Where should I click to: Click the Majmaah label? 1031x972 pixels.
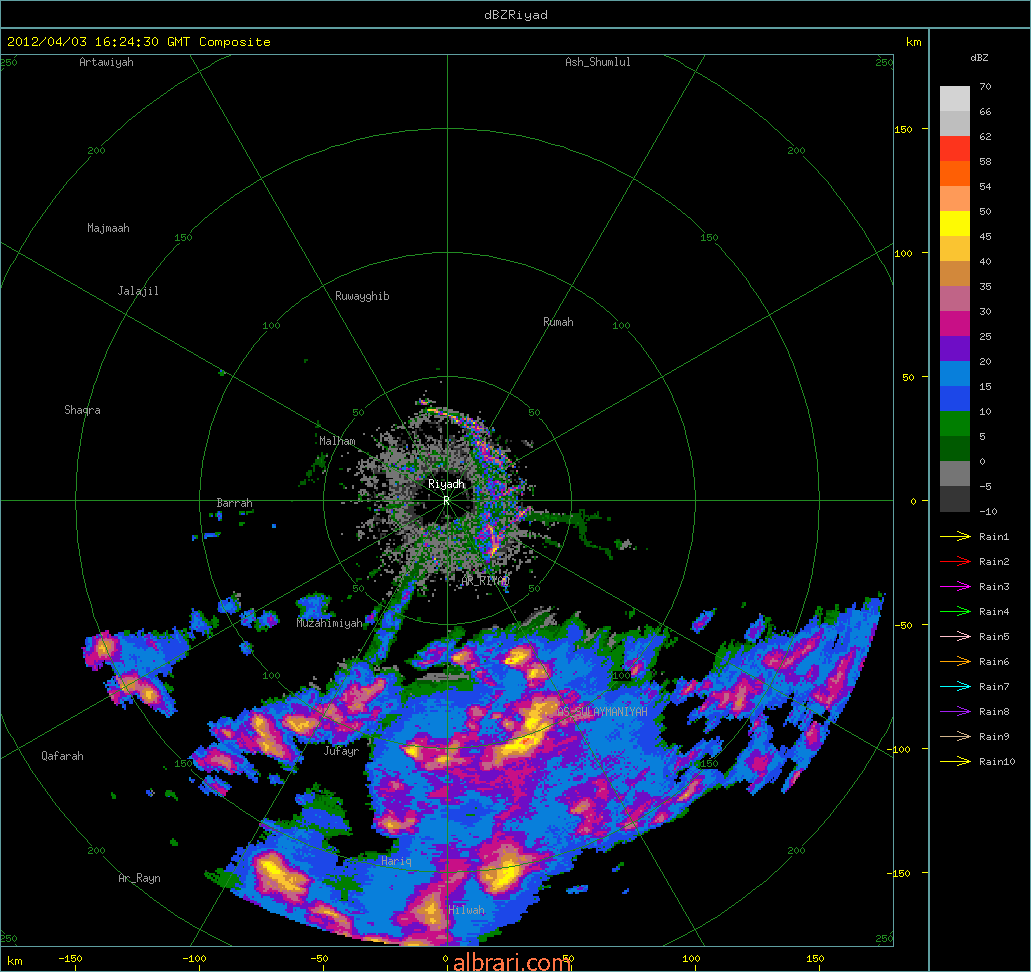pos(108,228)
